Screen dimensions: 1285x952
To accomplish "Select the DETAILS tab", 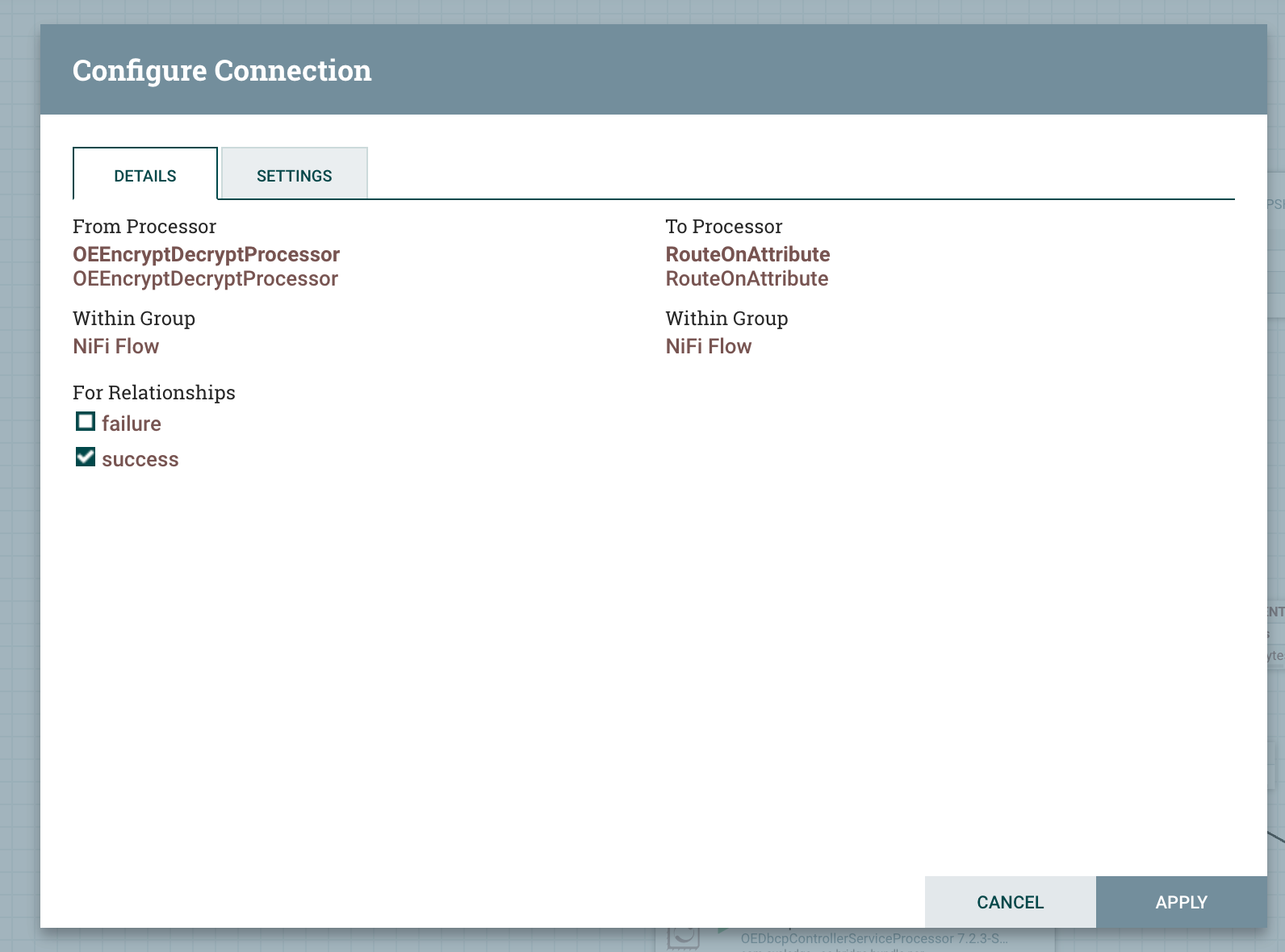I will pyautogui.click(x=145, y=175).
